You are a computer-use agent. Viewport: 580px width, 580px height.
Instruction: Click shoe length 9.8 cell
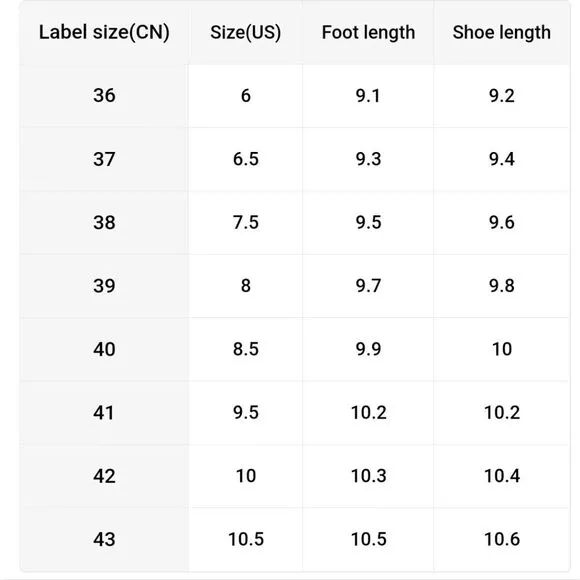point(502,286)
